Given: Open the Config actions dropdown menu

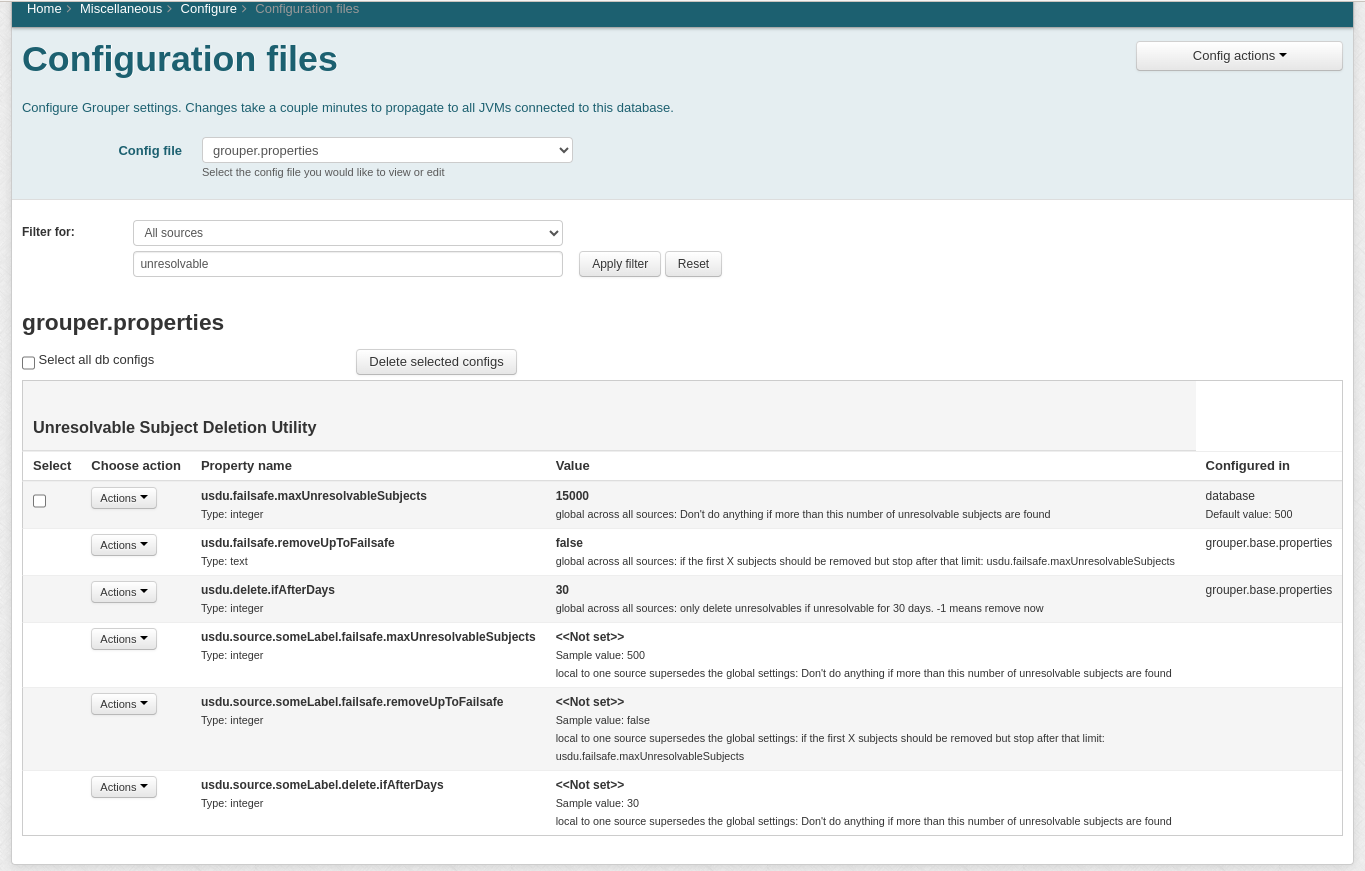Looking at the screenshot, I should [1238, 56].
